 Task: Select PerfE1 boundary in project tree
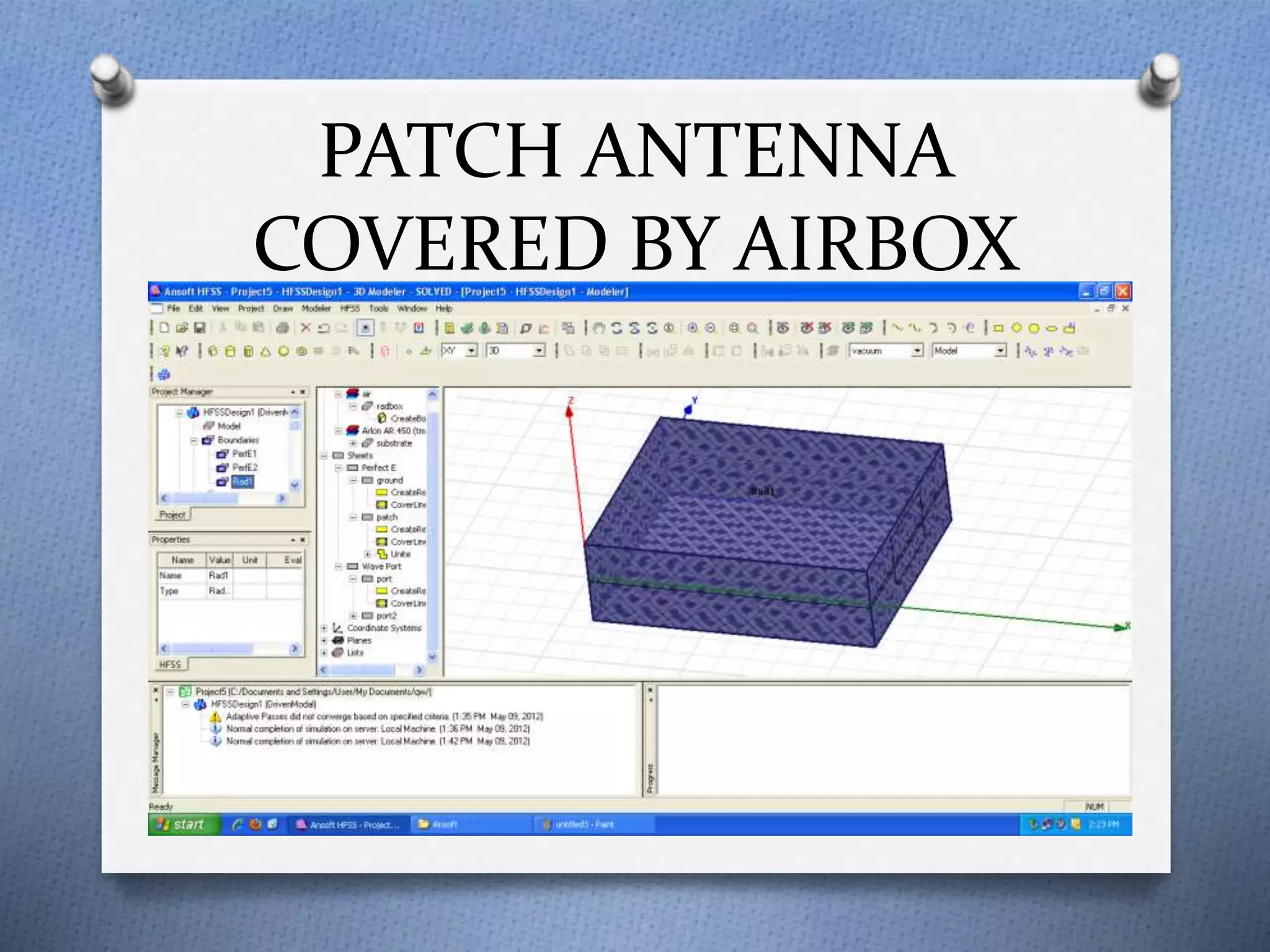pos(244,454)
